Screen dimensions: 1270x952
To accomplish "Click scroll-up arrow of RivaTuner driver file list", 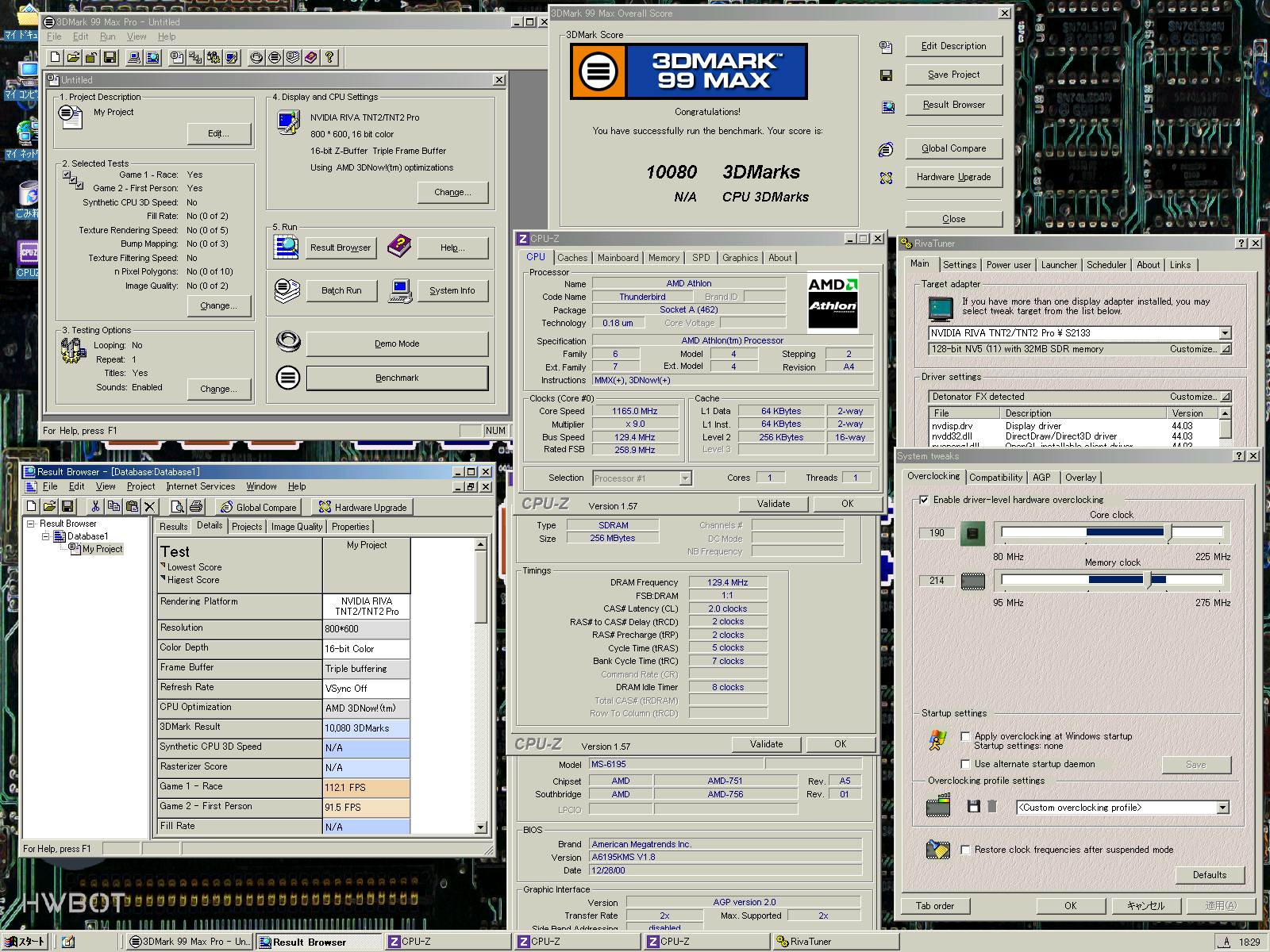I will point(1225,413).
